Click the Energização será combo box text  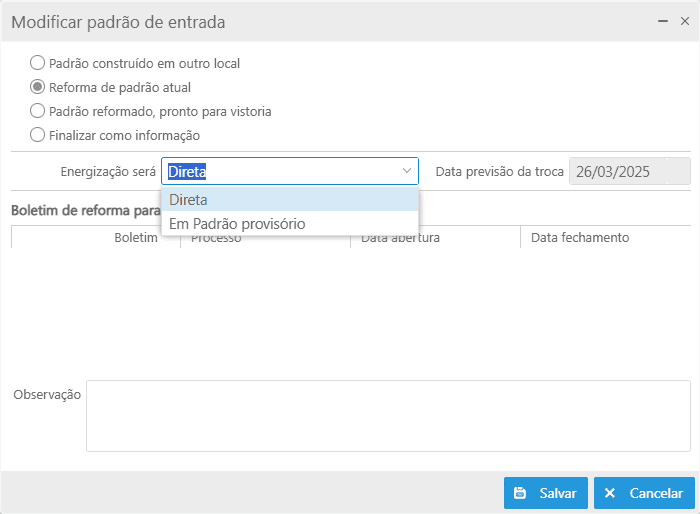coord(280,171)
